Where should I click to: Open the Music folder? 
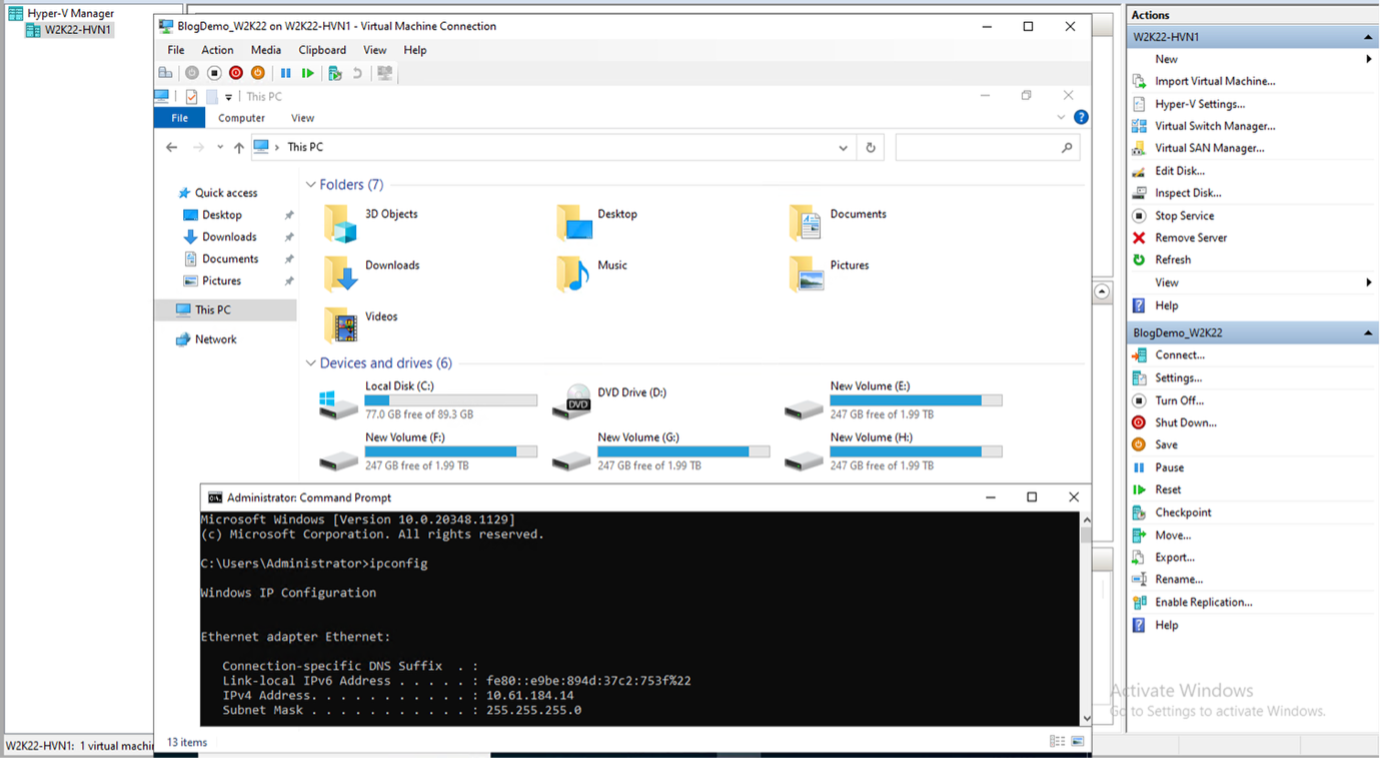[592, 274]
